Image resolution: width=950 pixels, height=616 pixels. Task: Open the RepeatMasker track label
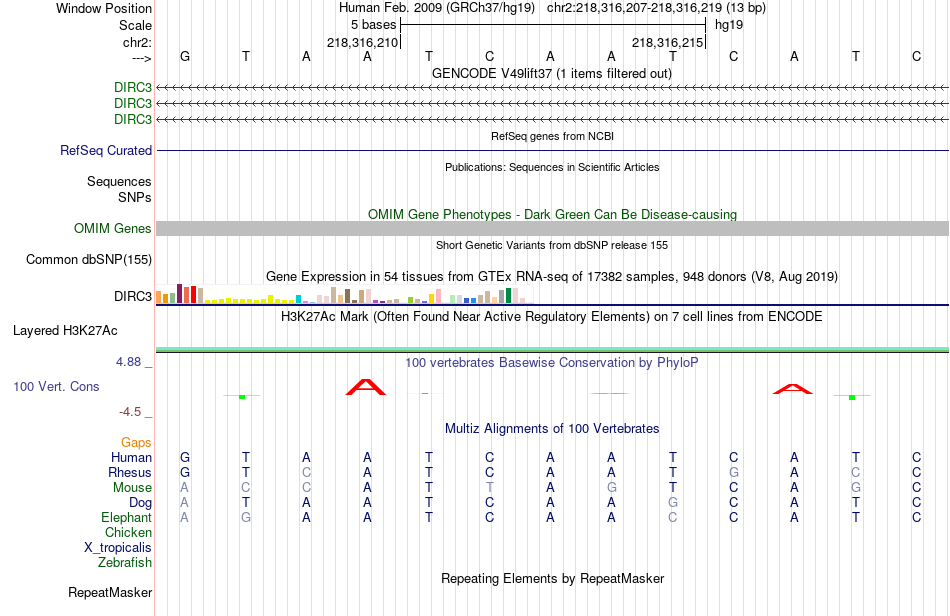tap(110, 592)
